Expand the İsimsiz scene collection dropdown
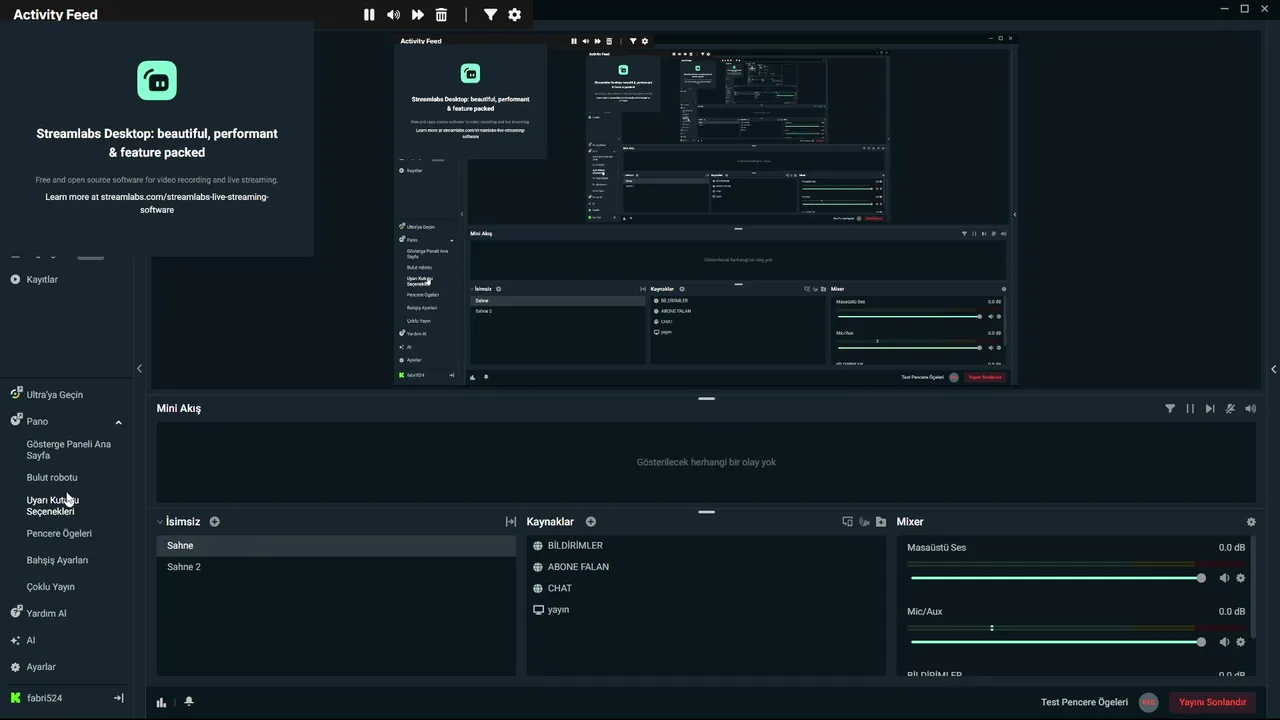This screenshot has height=720, width=1280. (160, 522)
